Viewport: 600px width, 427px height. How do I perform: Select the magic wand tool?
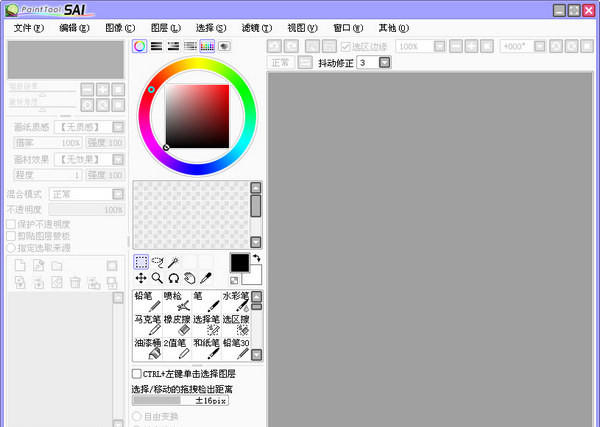coord(173,262)
